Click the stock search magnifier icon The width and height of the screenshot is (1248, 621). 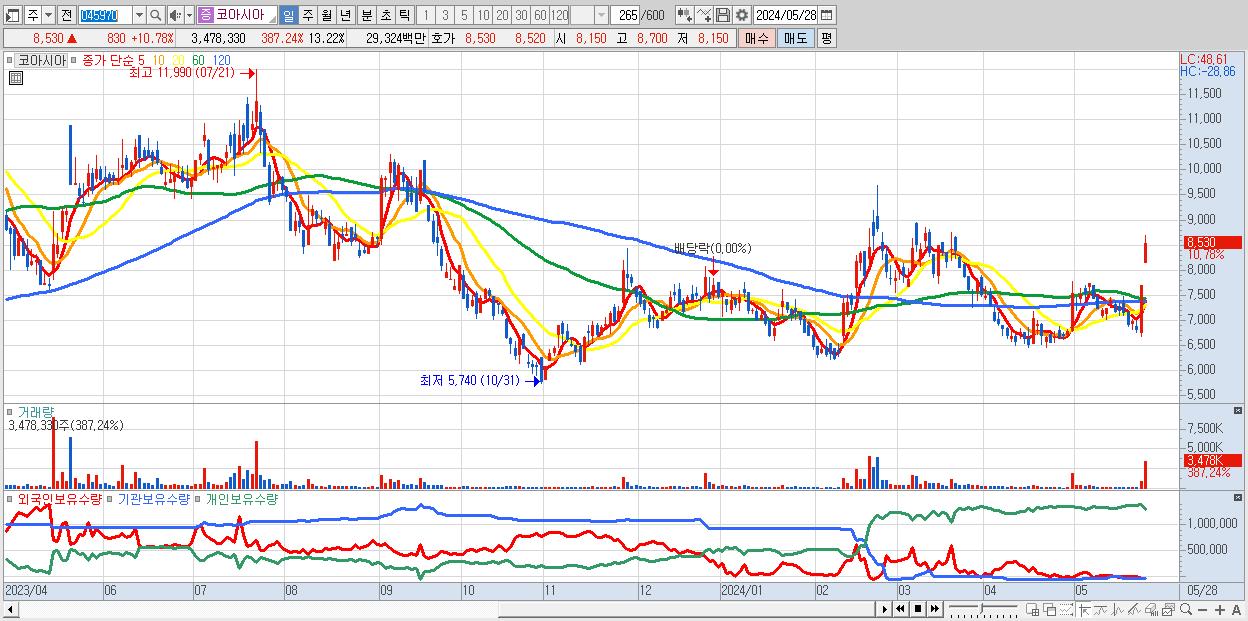coord(156,15)
